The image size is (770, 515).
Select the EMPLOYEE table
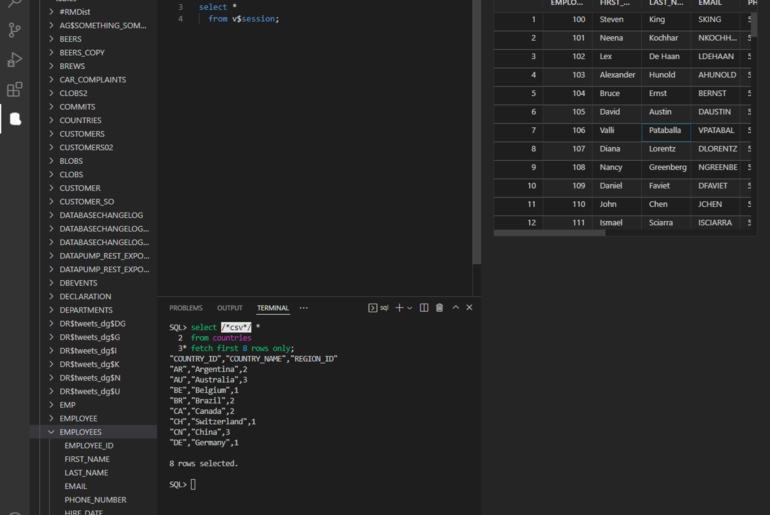pos(79,418)
